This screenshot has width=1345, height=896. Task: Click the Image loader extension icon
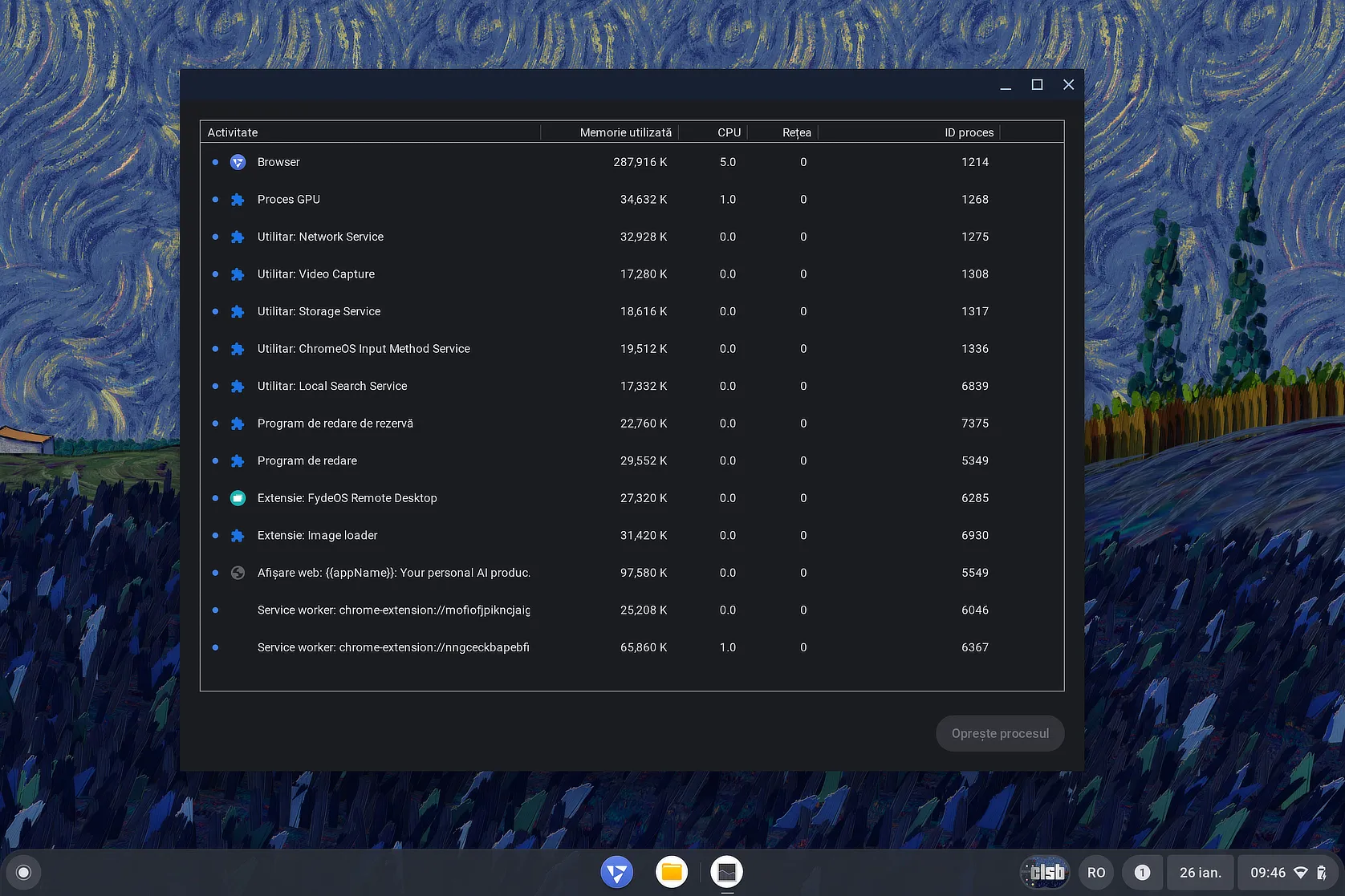pos(238,536)
